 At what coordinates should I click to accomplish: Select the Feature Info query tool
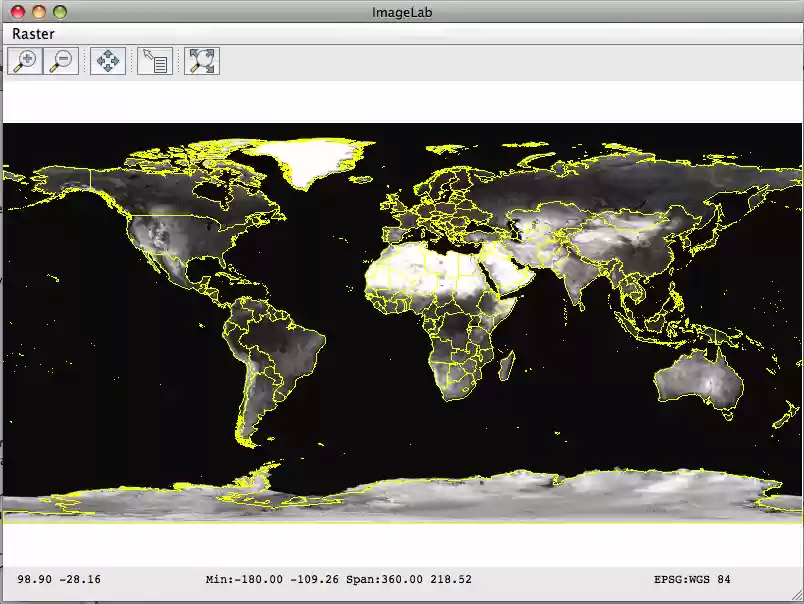155,61
